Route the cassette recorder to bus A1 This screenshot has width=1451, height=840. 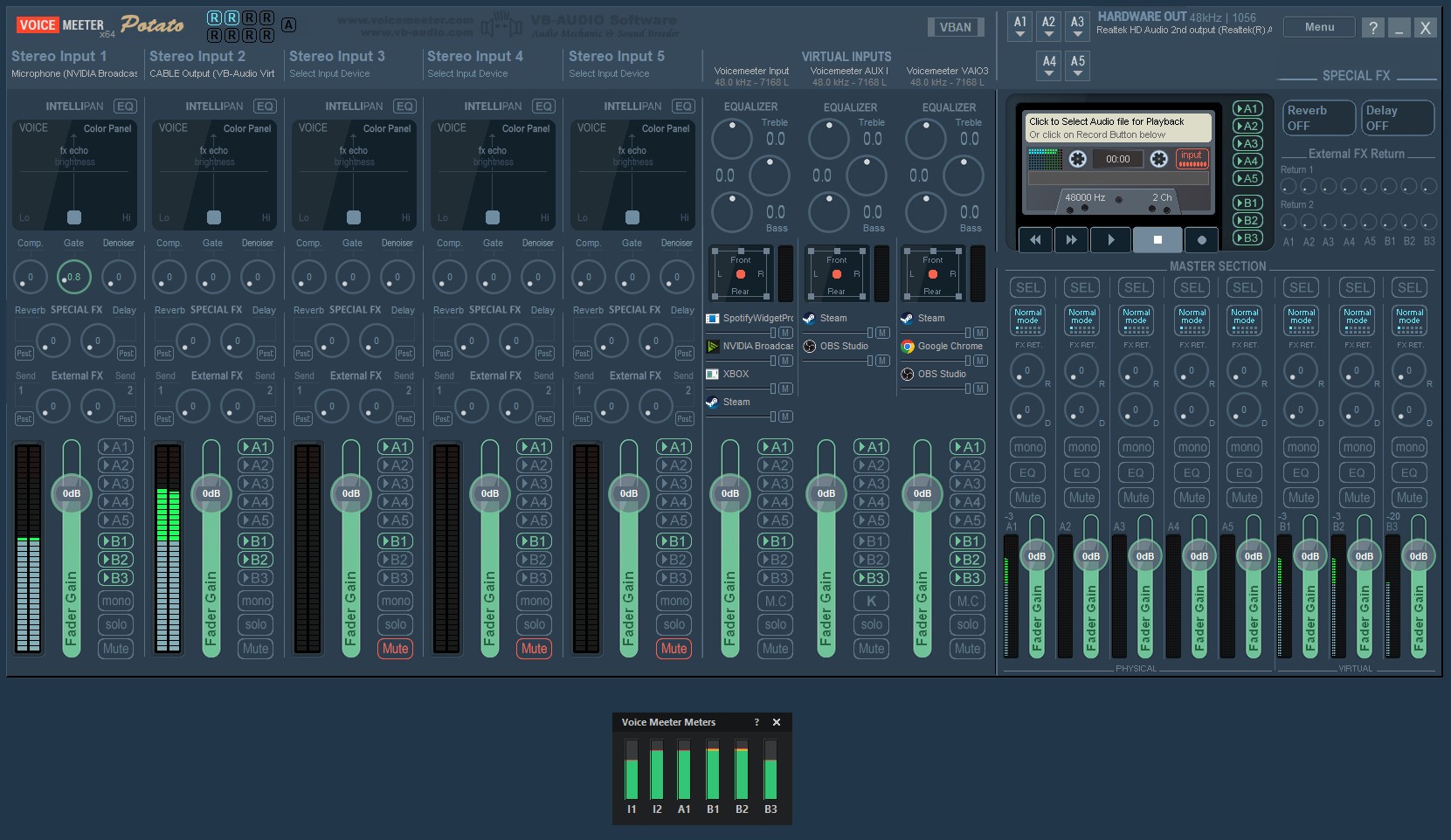(1247, 108)
